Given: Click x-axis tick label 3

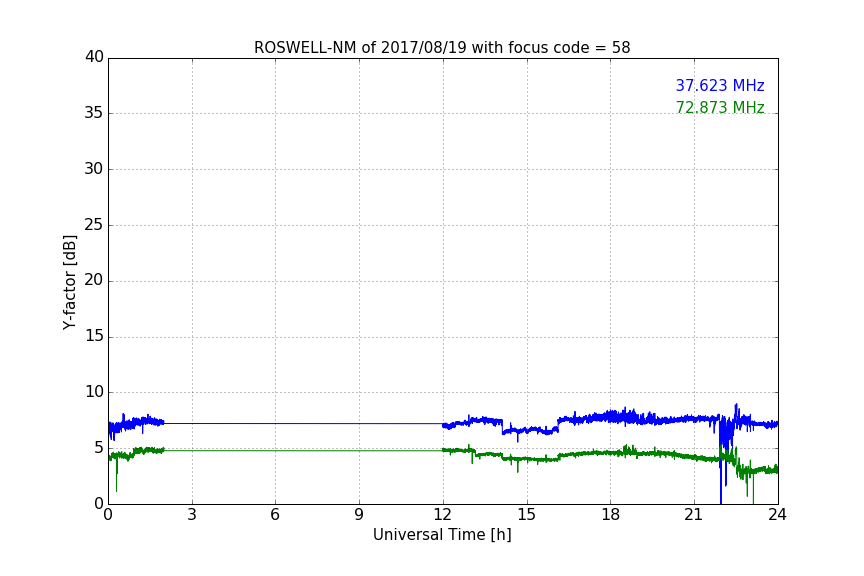Looking at the screenshot, I should click(x=192, y=515).
